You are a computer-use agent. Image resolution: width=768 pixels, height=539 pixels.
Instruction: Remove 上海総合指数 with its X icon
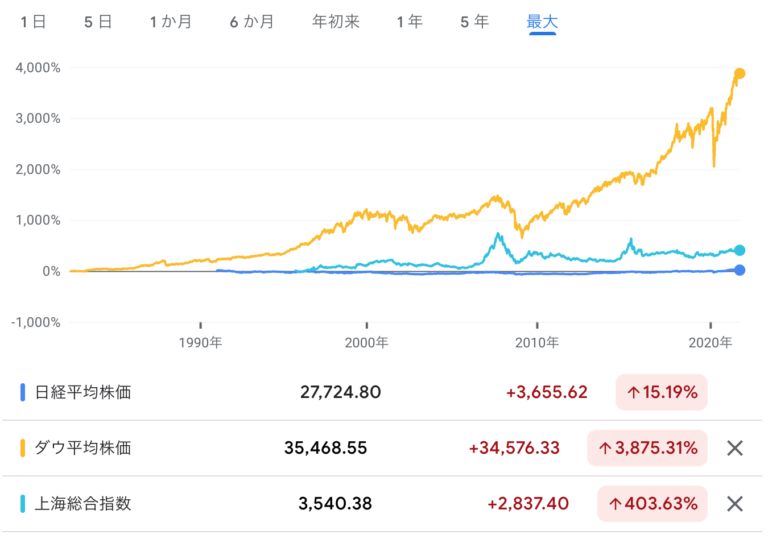click(x=735, y=504)
